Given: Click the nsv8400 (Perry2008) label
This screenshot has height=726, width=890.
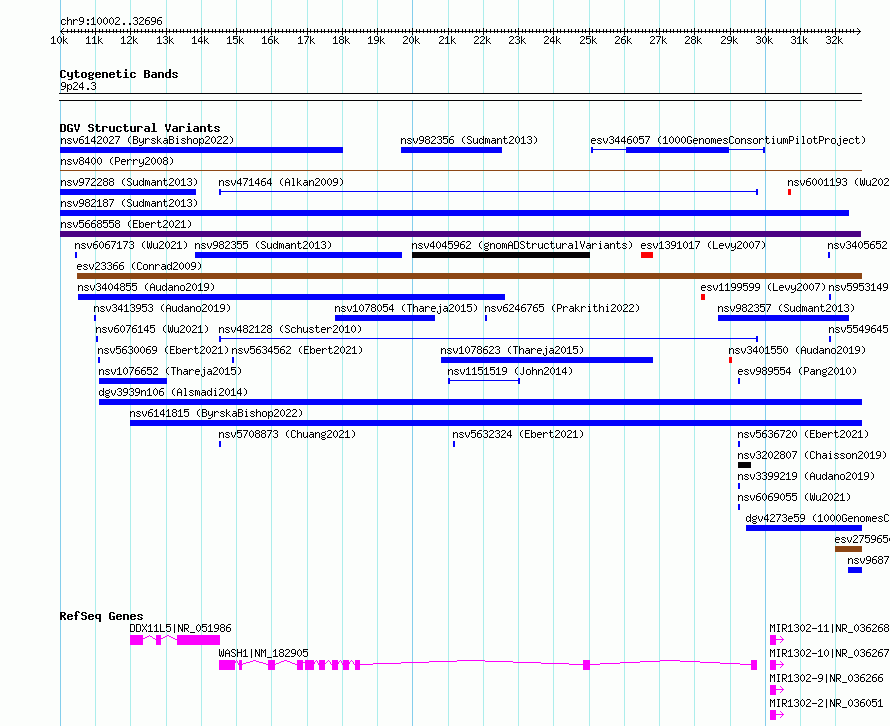Looking at the screenshot, I should tap(117, 161).
